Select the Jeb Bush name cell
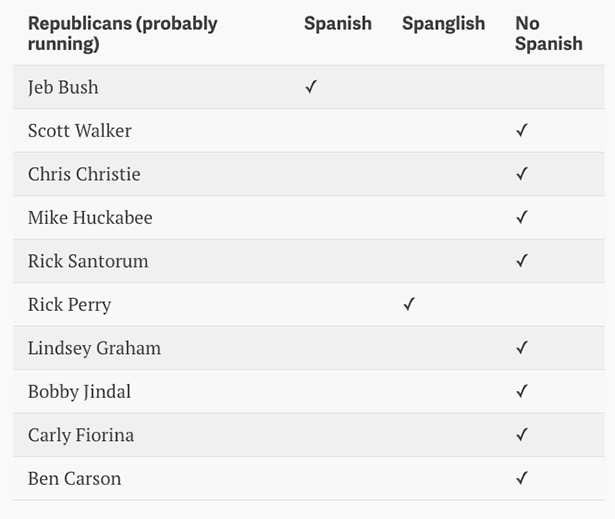This screenshot has width=615, height=519. click(x=63, y=87)
